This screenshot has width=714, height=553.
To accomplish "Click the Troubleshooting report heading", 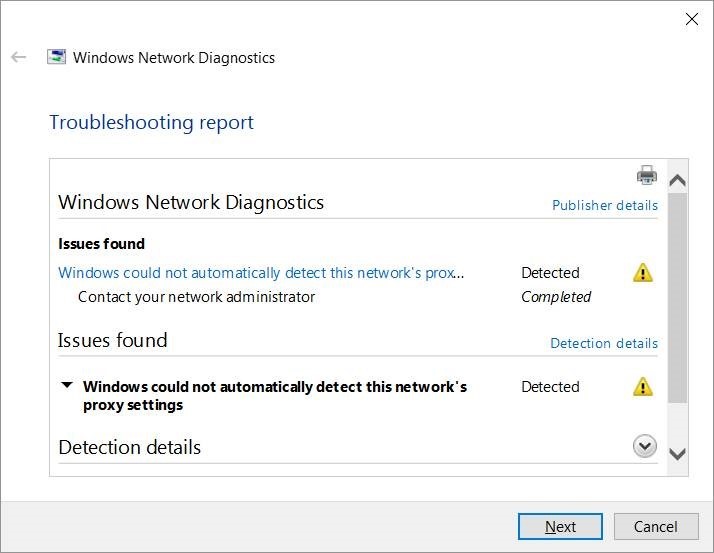I will pos(152,123).
